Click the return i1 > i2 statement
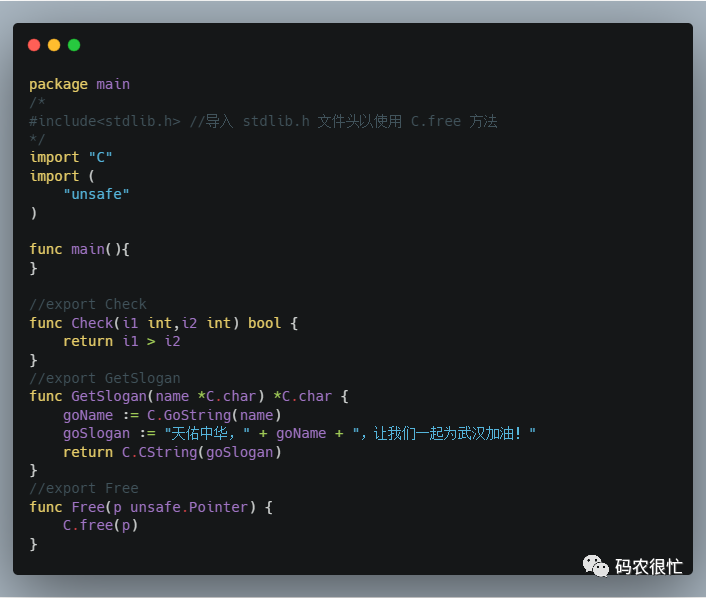The height and width of the screenshot is (598, 706). pyautogui.click(x=122, y=341)
